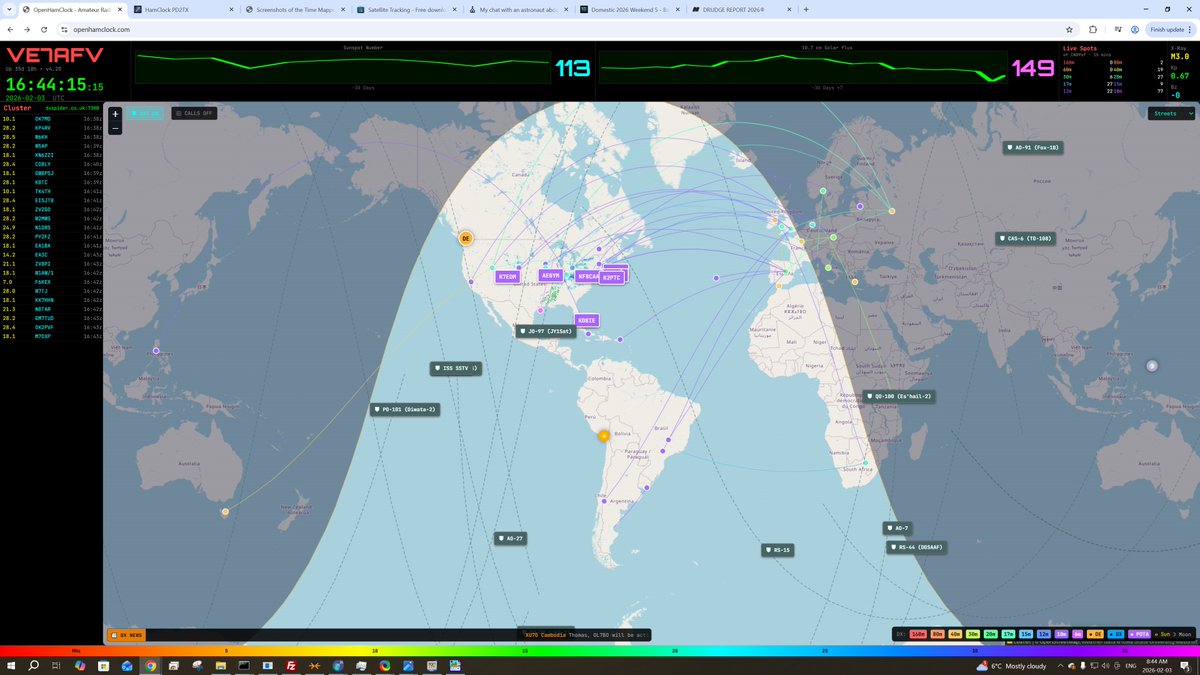The width and height of the screenshot is (1200, 675).
Task: Open taskbar search
Action: tap(34, 665)
